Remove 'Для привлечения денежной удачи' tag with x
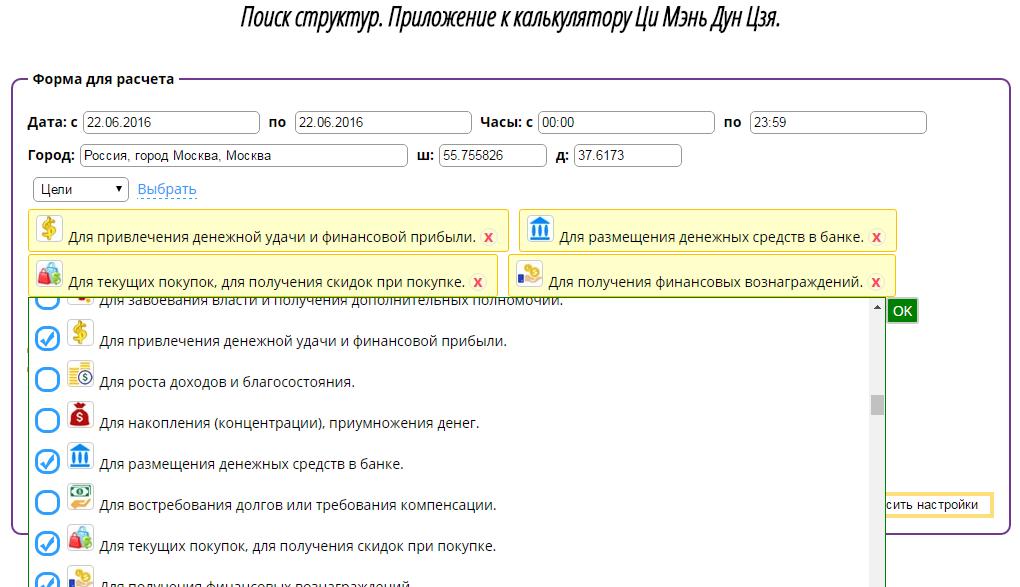Viewport: 1020px width, 587px height. pyautogui.click(x=488, y=238)
